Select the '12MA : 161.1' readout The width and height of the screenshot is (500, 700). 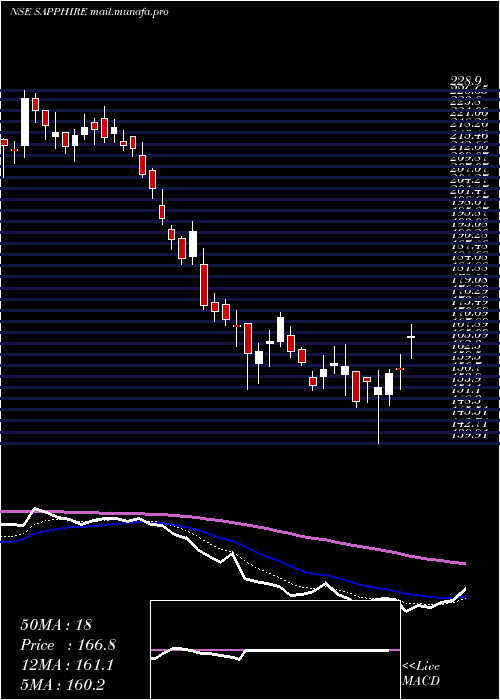pyautogui.click(x=67, y=665)
